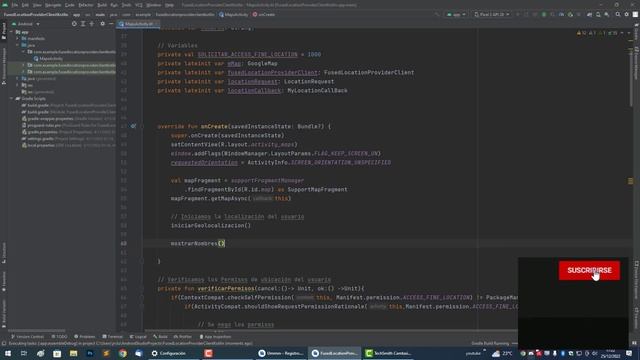Expand the java (generated) folder
The width and height of the screenshot is (640, 360).
tap(18, 78)
